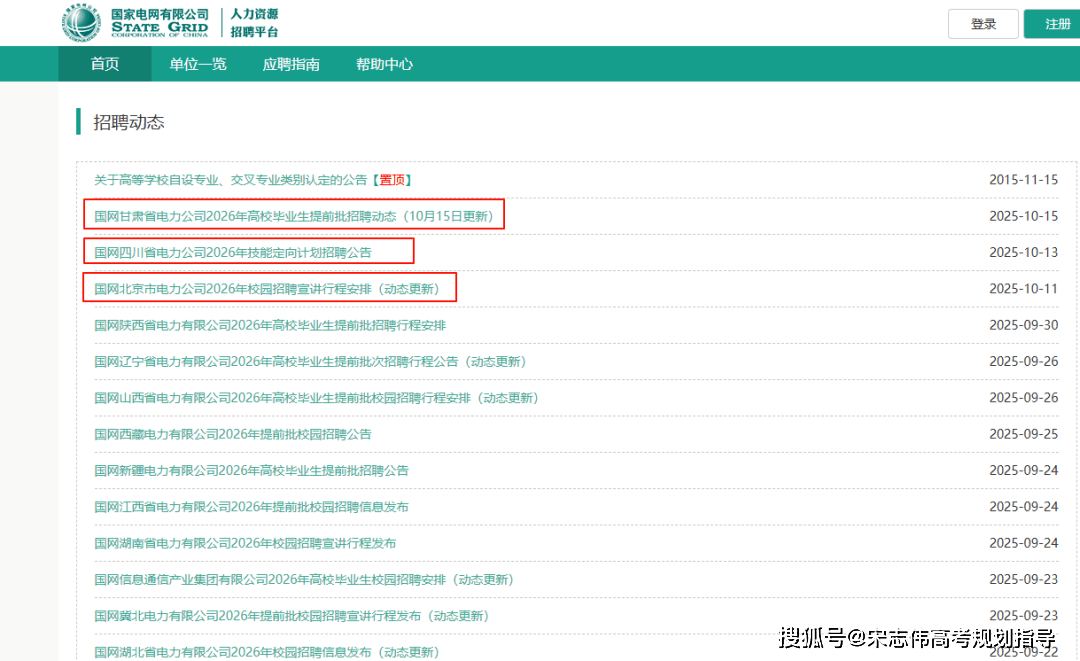Open the 国网陕西省电力有限公司 recruitment schedule link
The width and height of the screenshot is (1080, 661).
tap(270, 325)
